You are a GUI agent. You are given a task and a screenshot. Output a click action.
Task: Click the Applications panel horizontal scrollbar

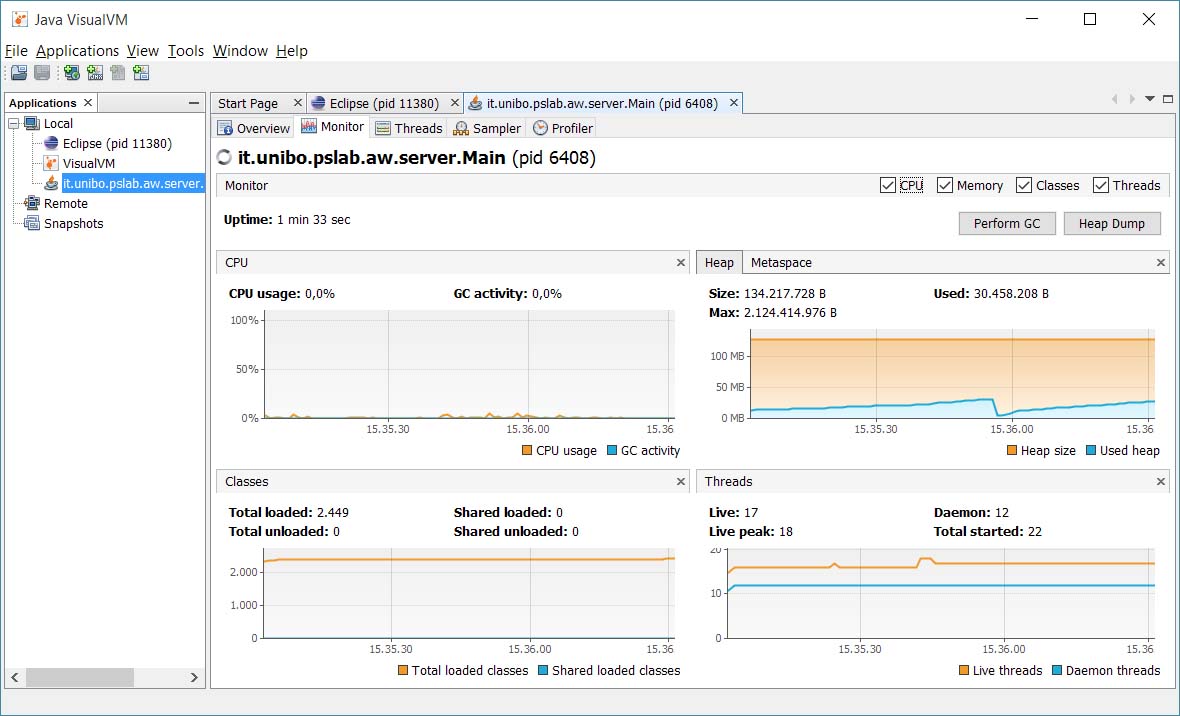tap(105, 678)
